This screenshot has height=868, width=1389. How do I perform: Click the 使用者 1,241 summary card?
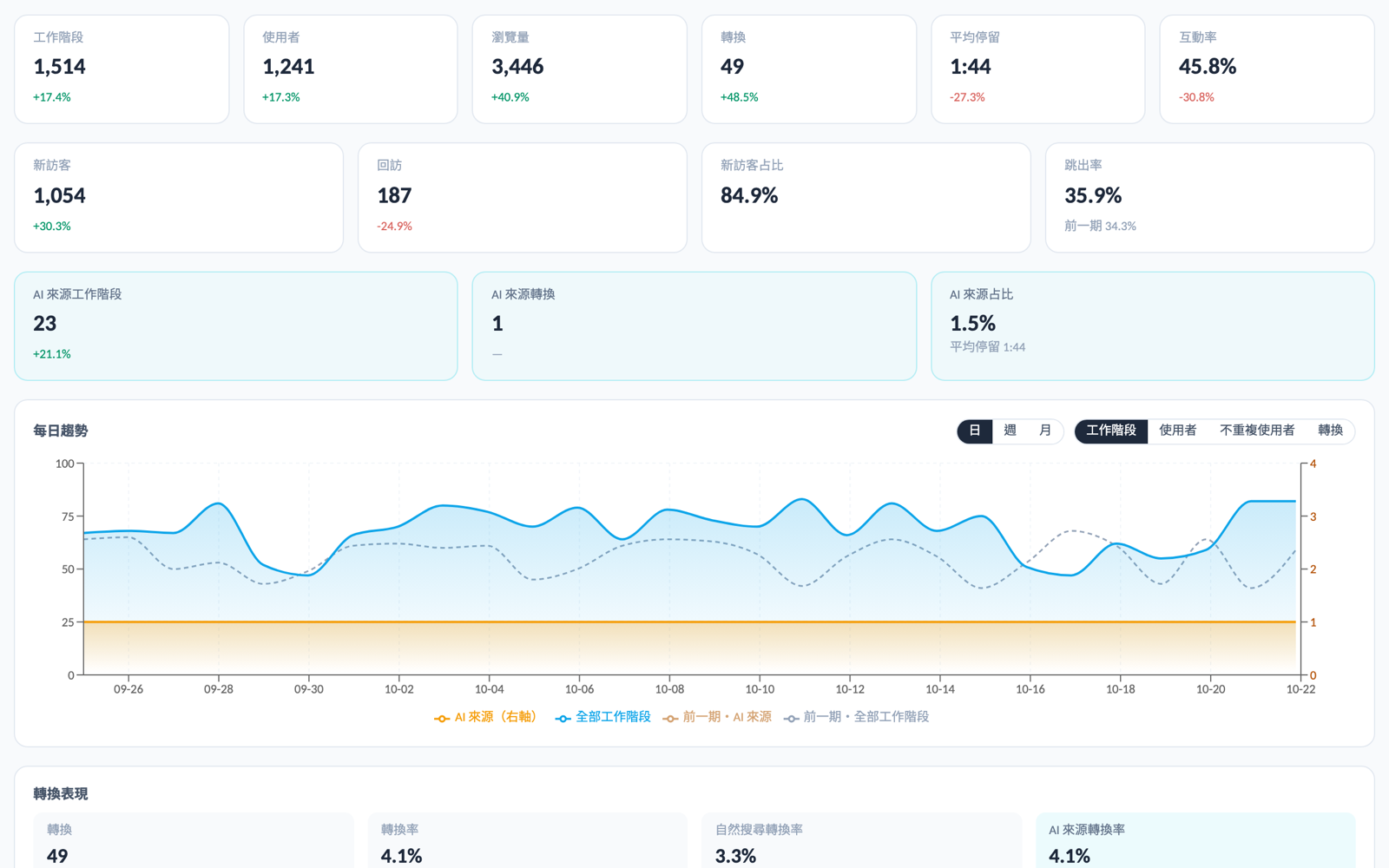(351, 69)
